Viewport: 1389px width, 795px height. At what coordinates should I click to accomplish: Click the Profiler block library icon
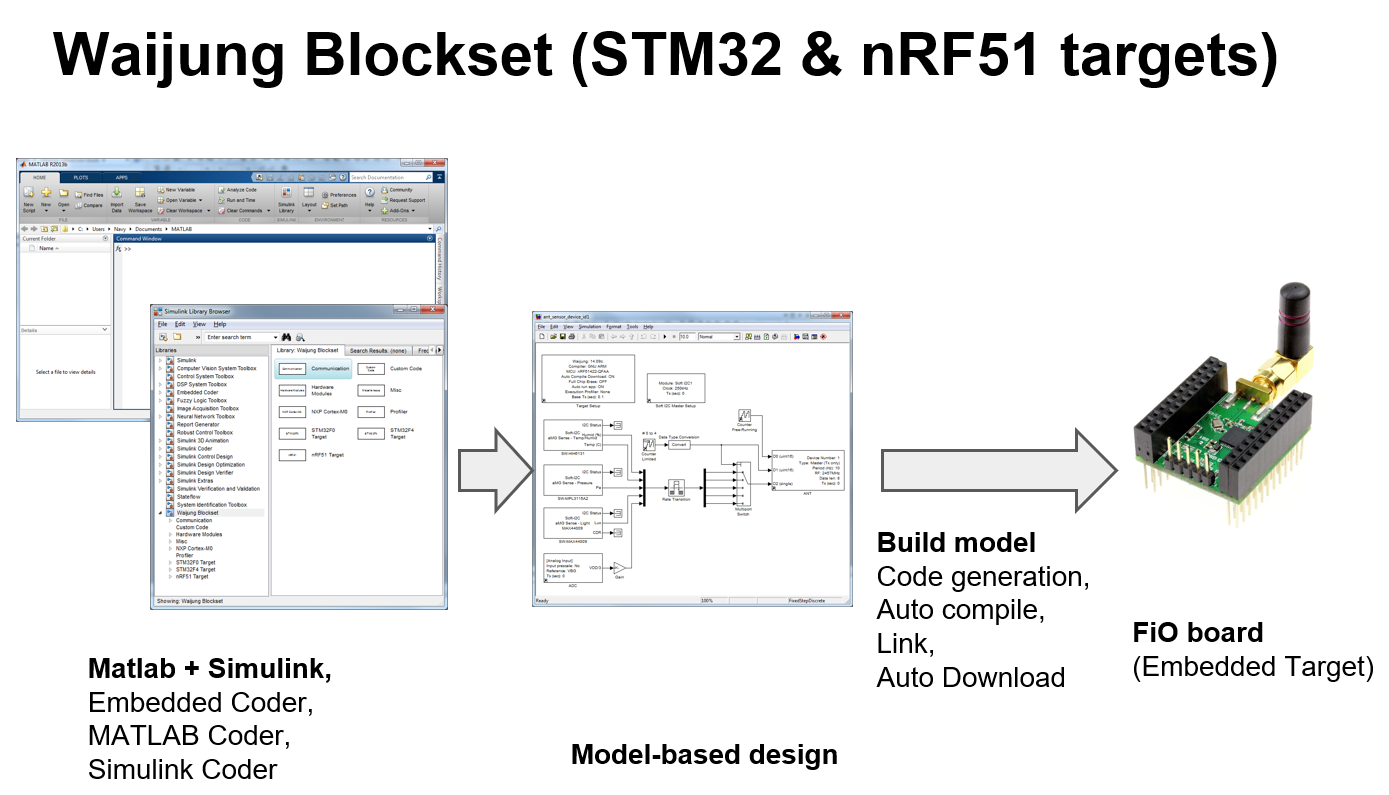click(x=370, y=412)
